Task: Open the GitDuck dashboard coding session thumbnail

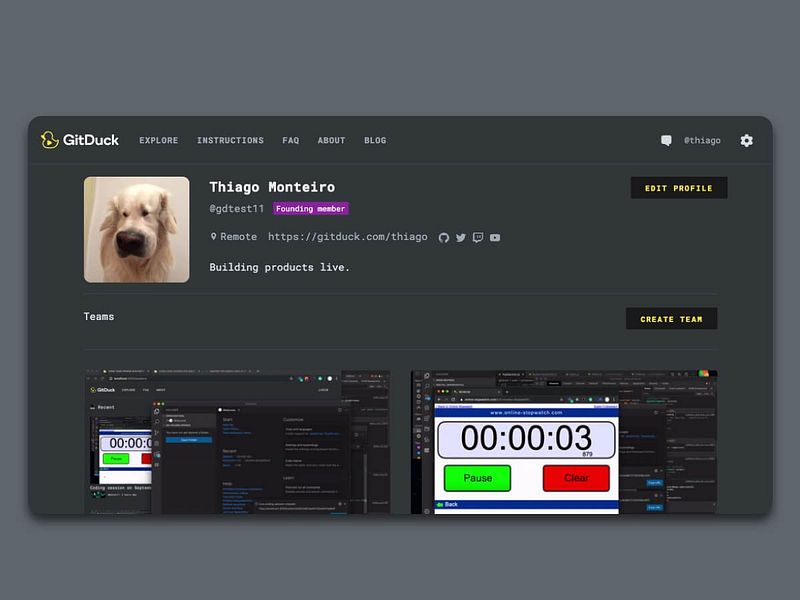Action: click(x=237, y=442)
